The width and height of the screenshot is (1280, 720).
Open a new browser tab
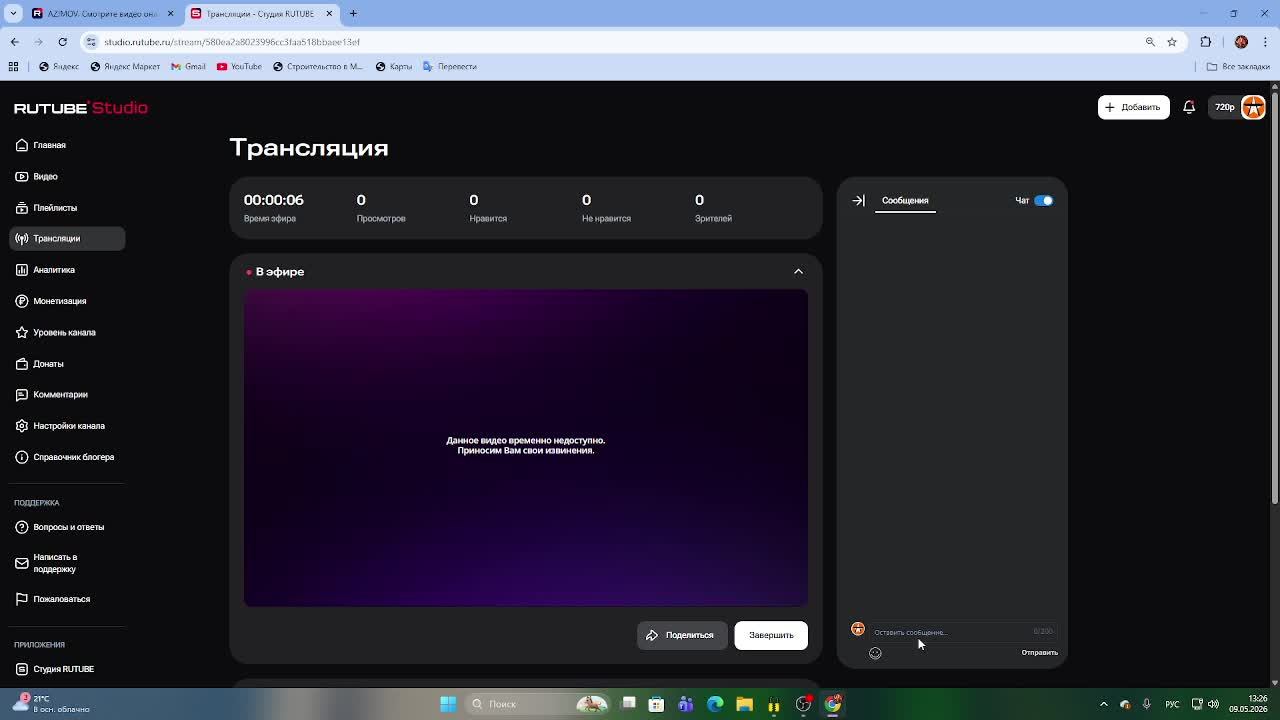point(353,13)
